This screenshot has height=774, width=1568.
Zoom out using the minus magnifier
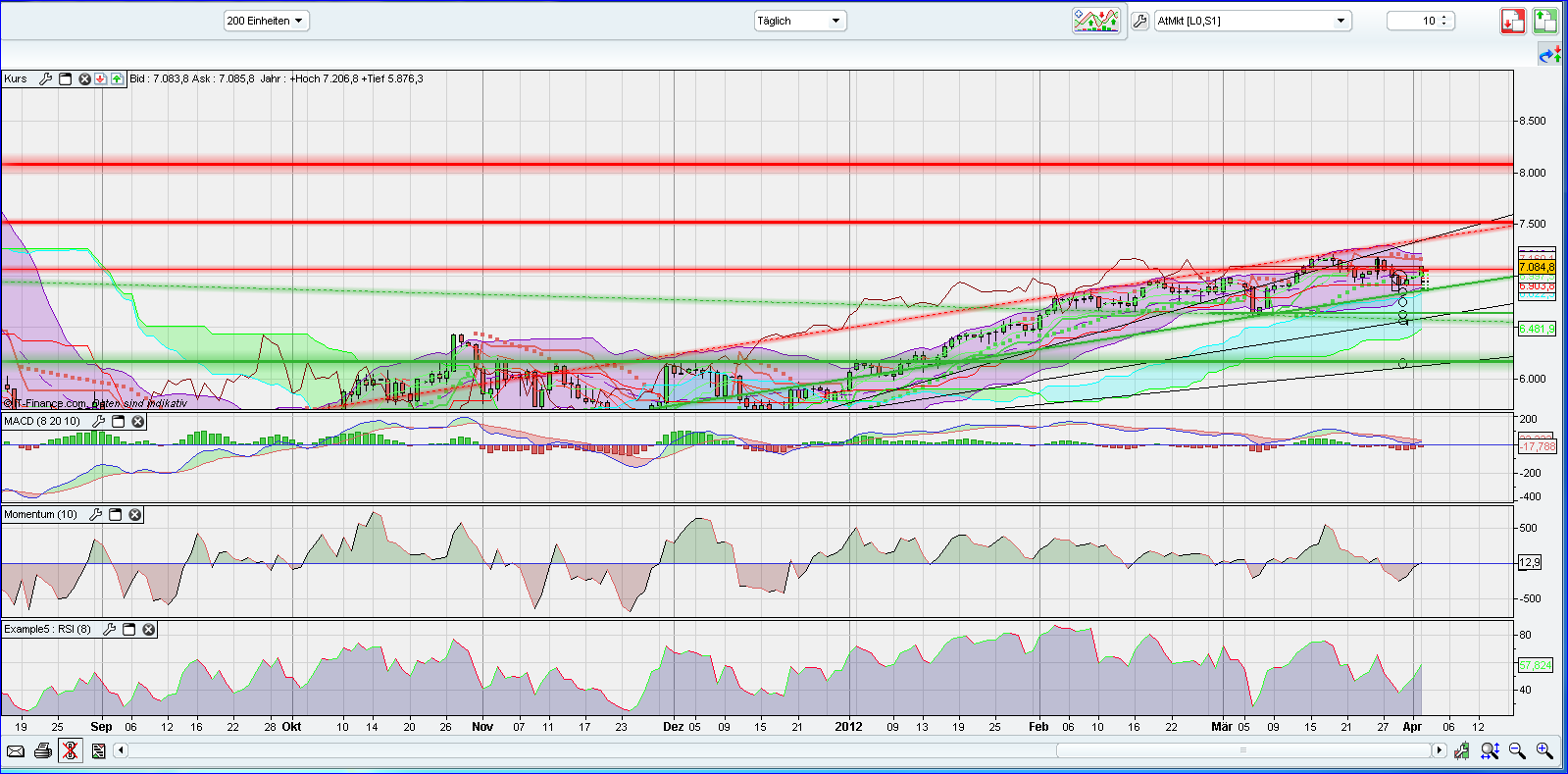1517,751
